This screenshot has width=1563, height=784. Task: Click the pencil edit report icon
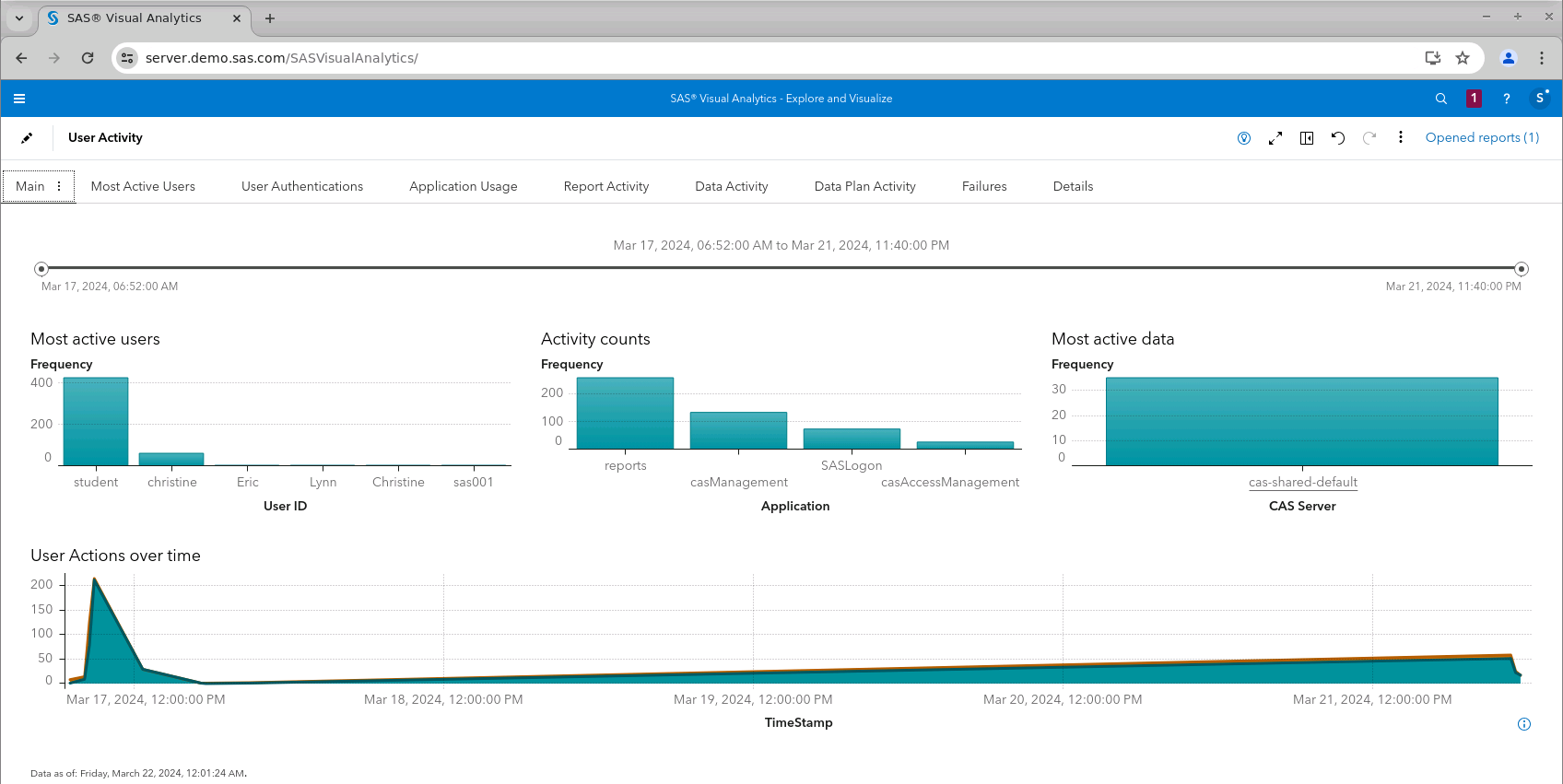(27, 138)
